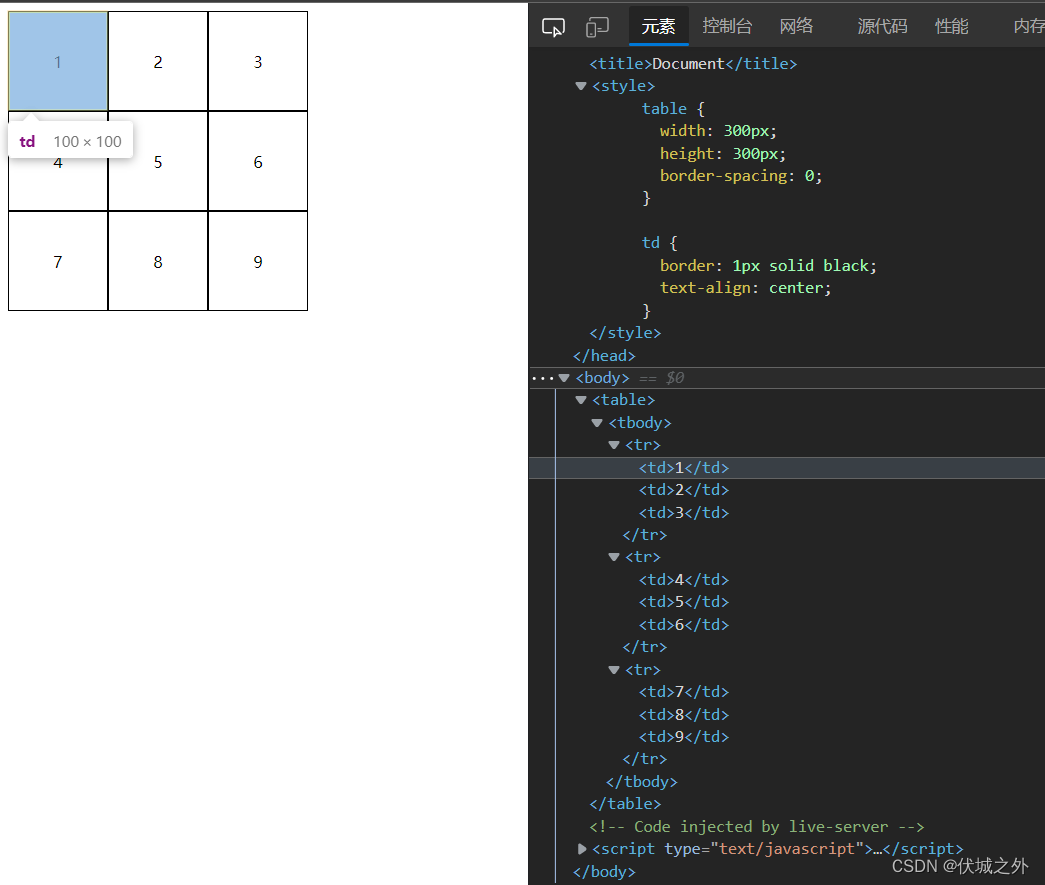Viewport: 1045px width, 885px height.
Task: Collapse the tbody element node
Action: (597, 423)
